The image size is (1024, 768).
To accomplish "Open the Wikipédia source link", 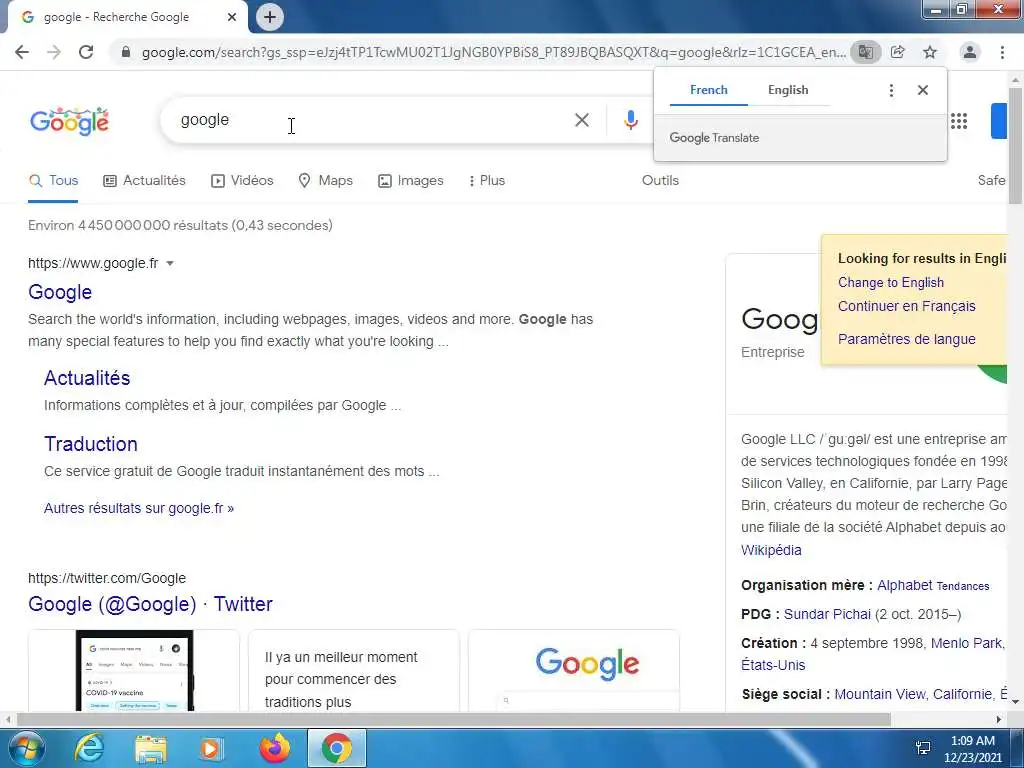I will (x=771, y=550).
